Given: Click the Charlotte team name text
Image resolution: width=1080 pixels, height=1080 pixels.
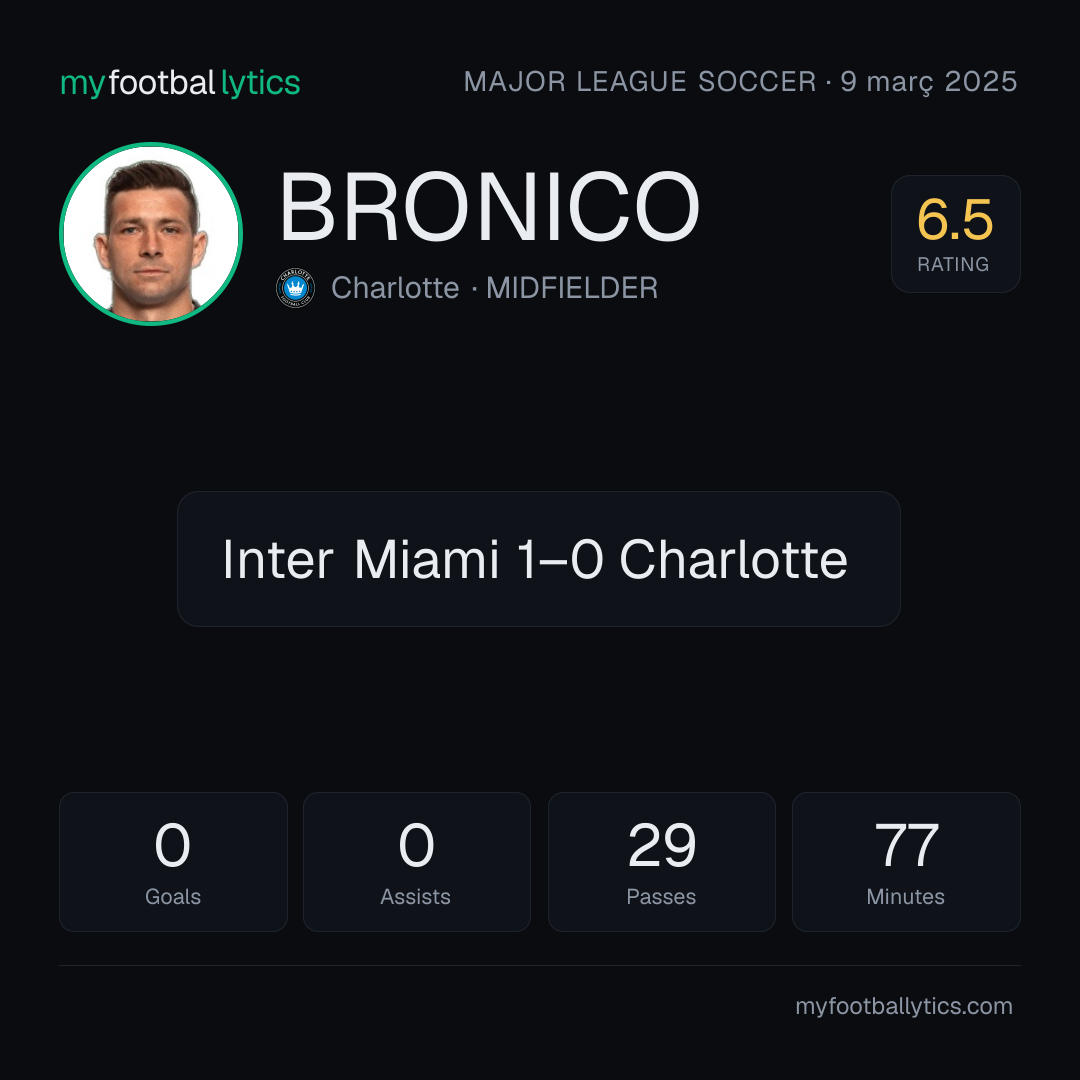Looking at the screenshot, I should point(395,288).
